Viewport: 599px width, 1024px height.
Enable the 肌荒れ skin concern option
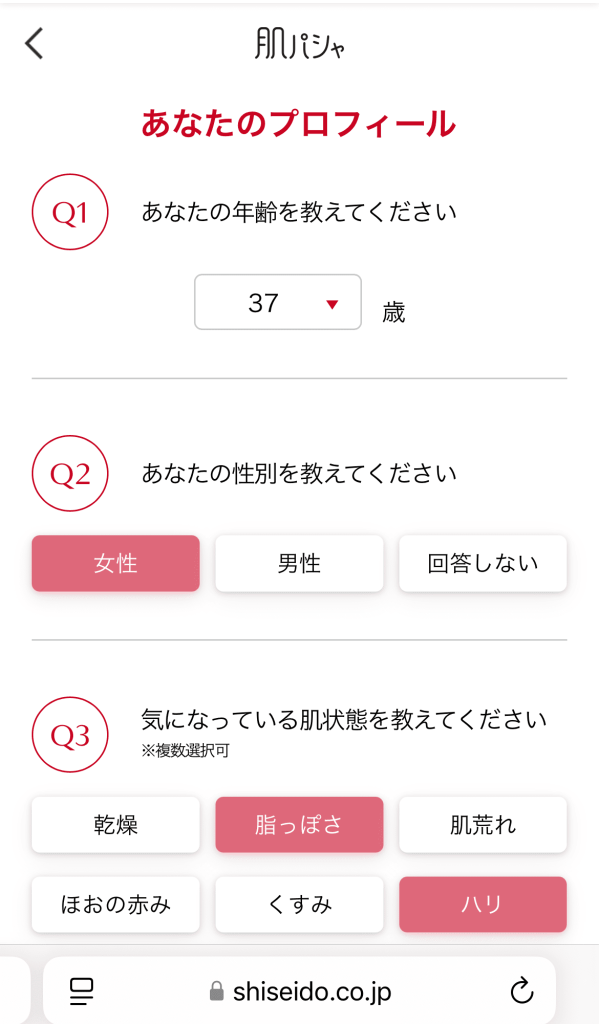(x=482, y=824)
